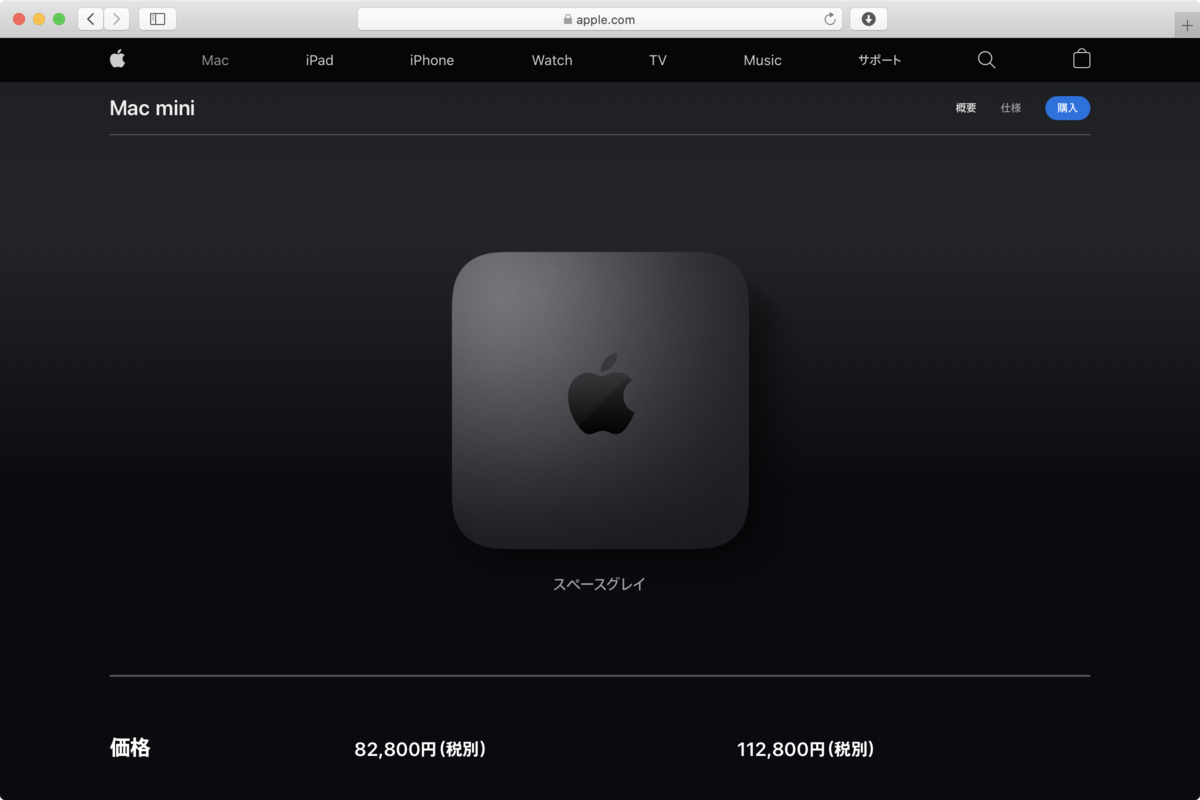Toggle the Safari sidebar button
1200x800 pixels.
coord(158,19)
